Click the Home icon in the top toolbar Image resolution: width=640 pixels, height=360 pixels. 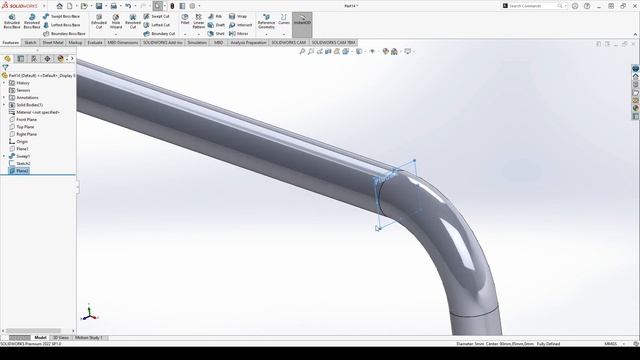coord(60,6)
